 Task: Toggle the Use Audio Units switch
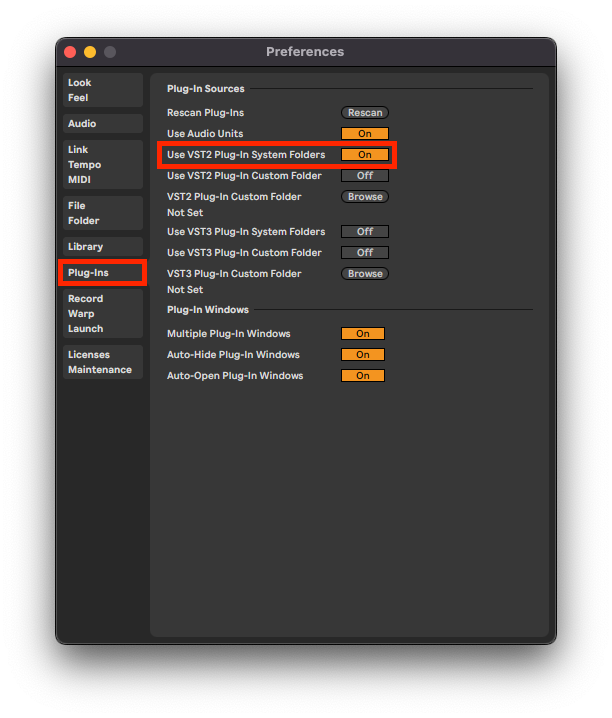pyautogui.click(x=365, y=134)
